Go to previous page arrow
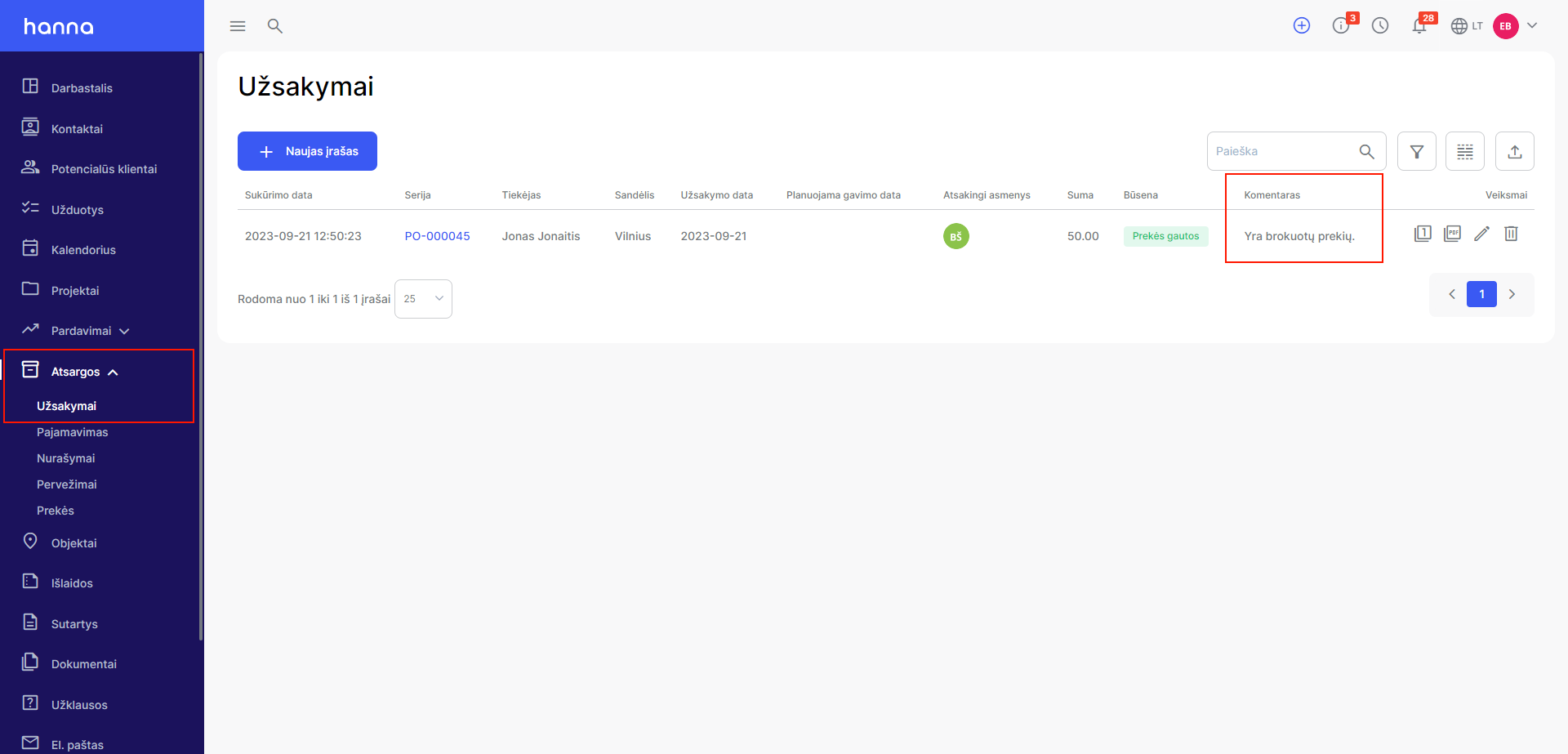Screen dimensions: 1568x754 coord(1452,294)
